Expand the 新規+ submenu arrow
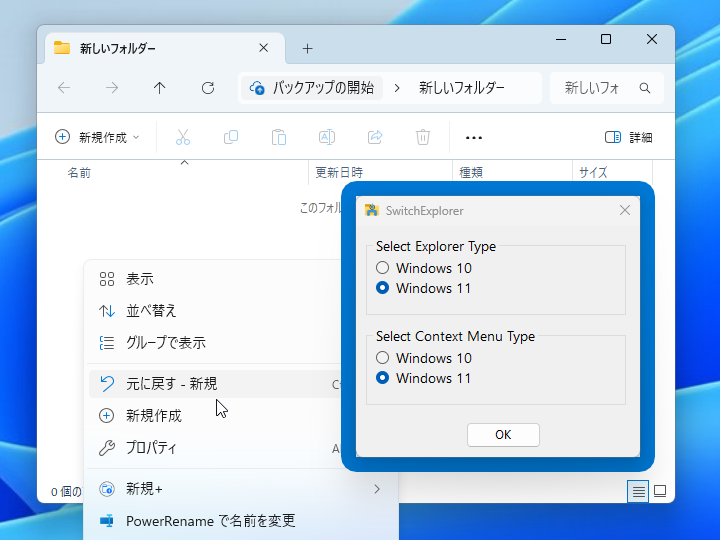This screenshot has width=720, height=540. click(x=377, y=489)
